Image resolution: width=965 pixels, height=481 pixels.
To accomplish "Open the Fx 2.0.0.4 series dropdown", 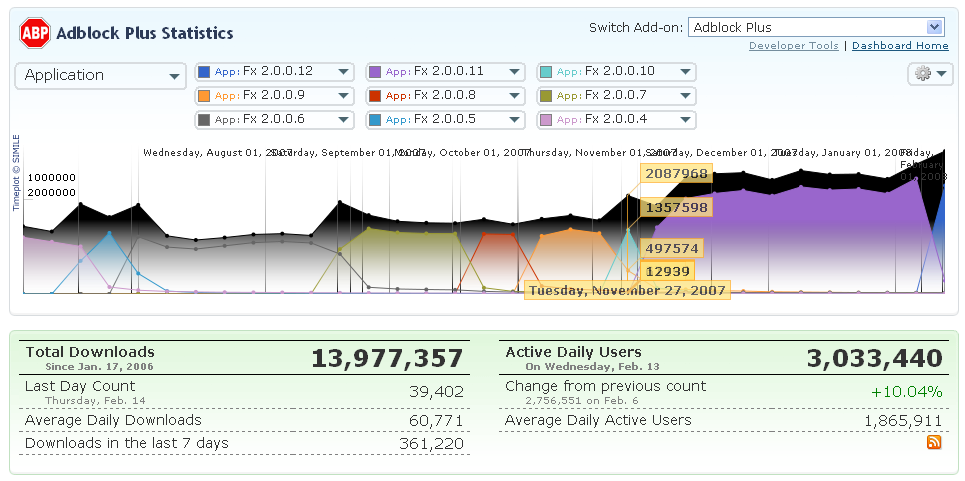I will tap(617, 119).
